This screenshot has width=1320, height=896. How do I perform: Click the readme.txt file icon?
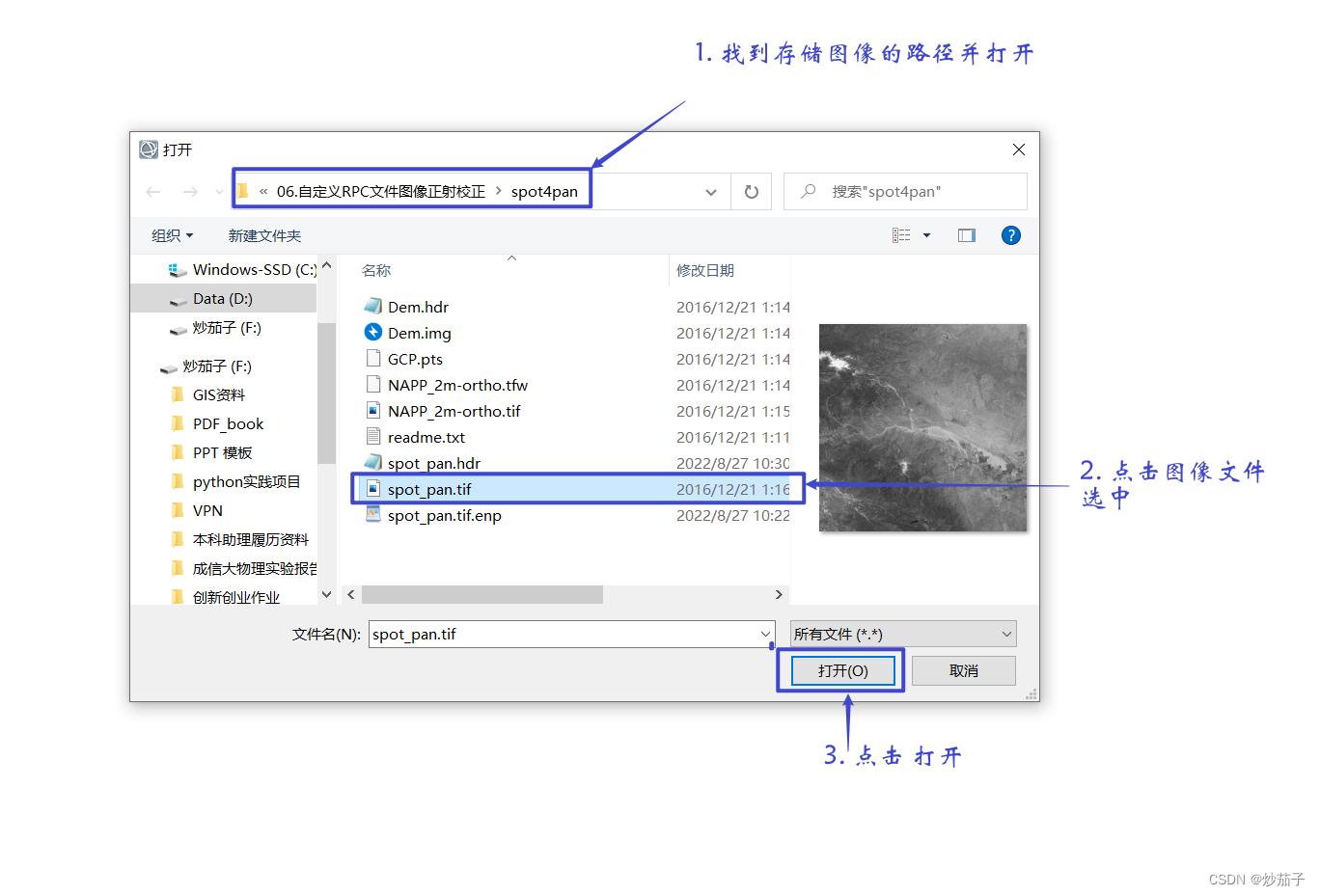click(x=373, y=436)
